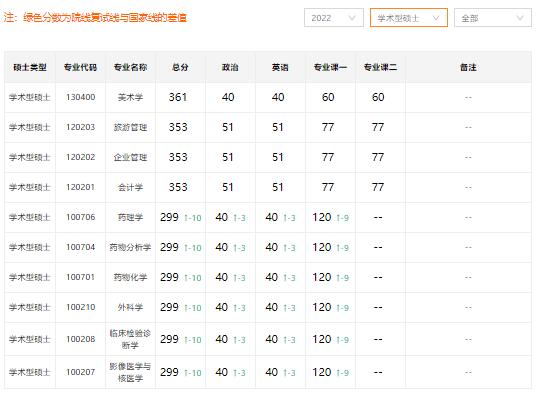Screen dimensions: 539x397
Task: Click the 专业名称 column header
Action: (130, 67)
